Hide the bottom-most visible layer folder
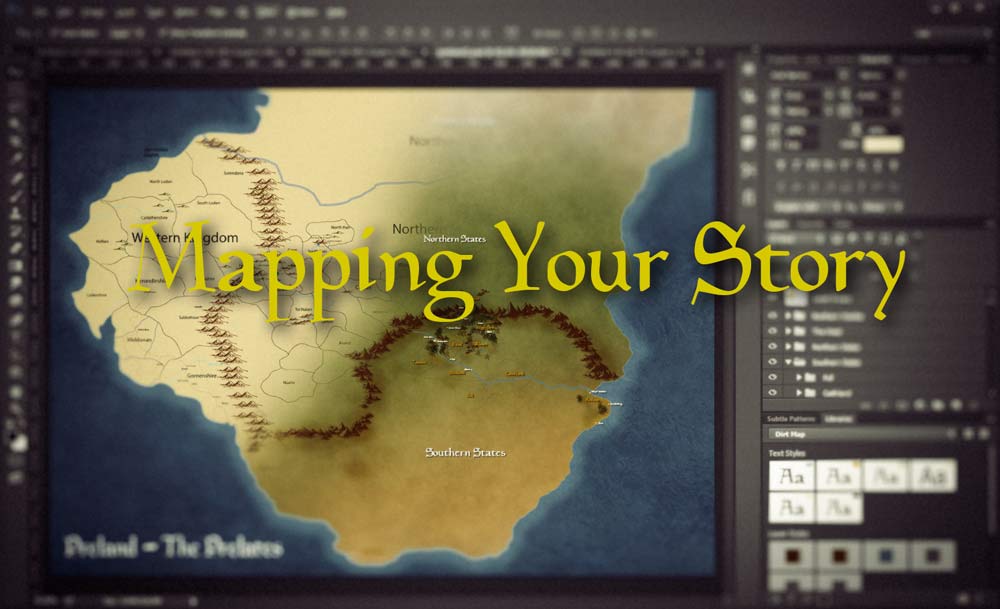This screenshot has height=609, width=1000. [771, 395]
